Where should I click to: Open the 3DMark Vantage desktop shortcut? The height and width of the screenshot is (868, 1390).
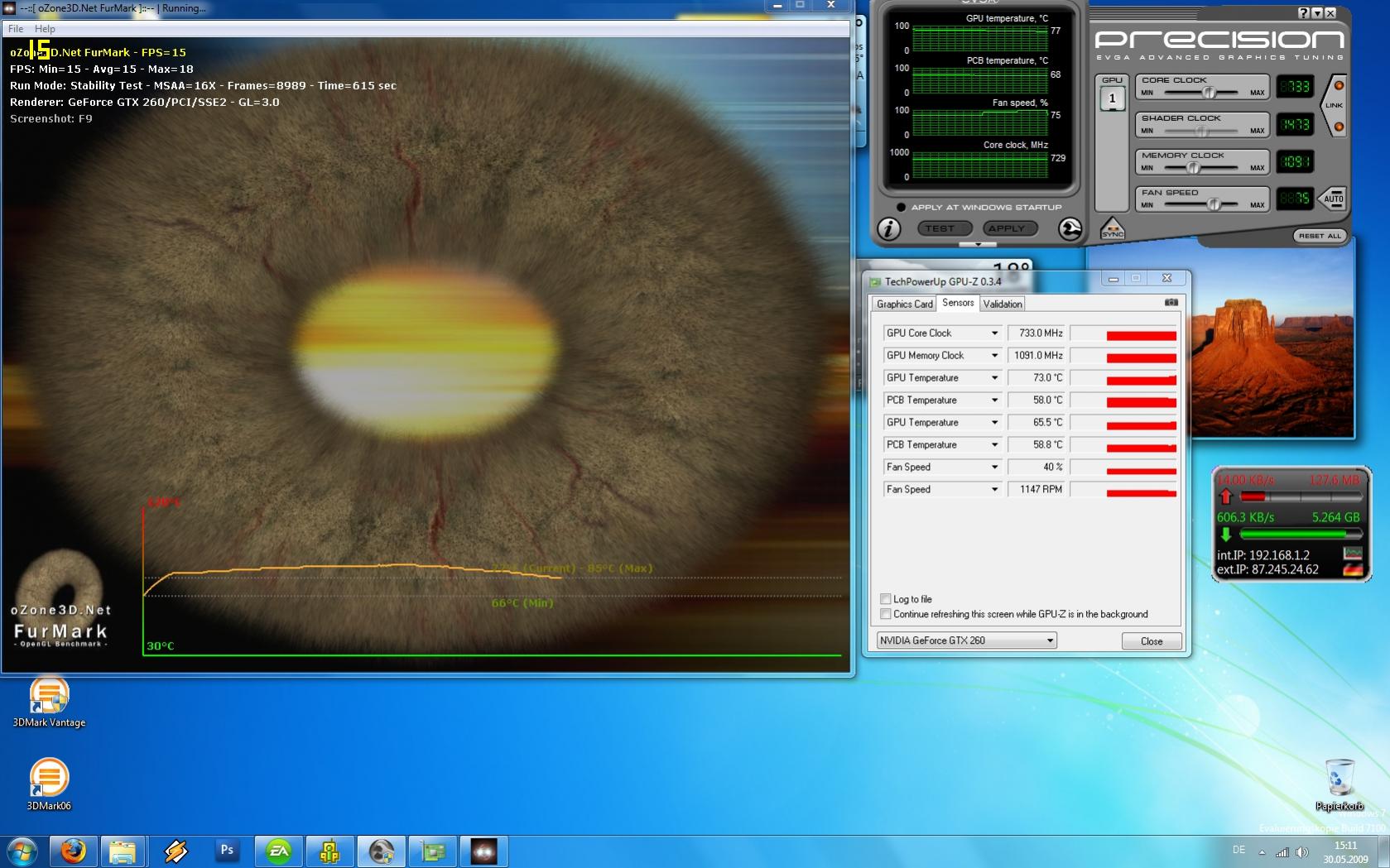pyautogui.click(x=49, y=703)
